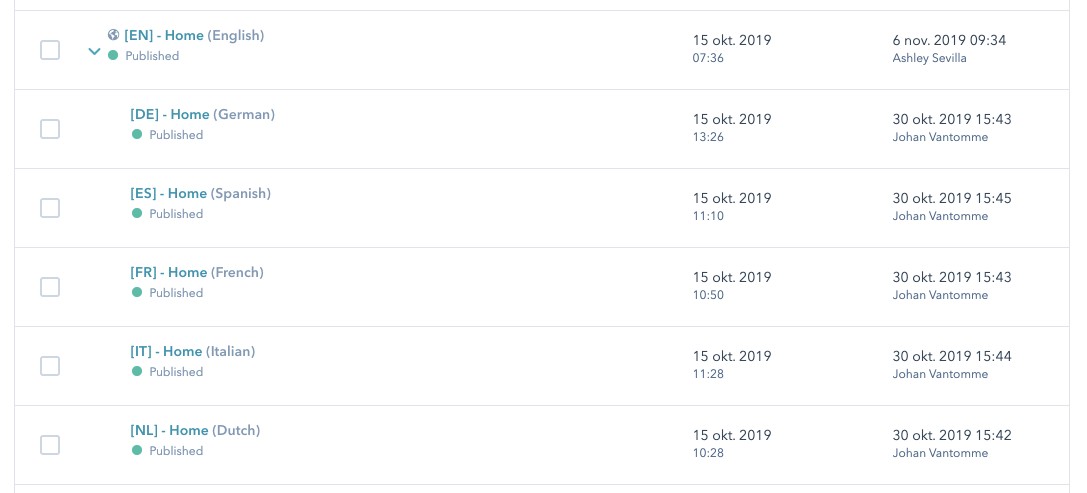
Task: Tick the checkbox for [IT] - Home (Italian)
Action: [50, 366]
